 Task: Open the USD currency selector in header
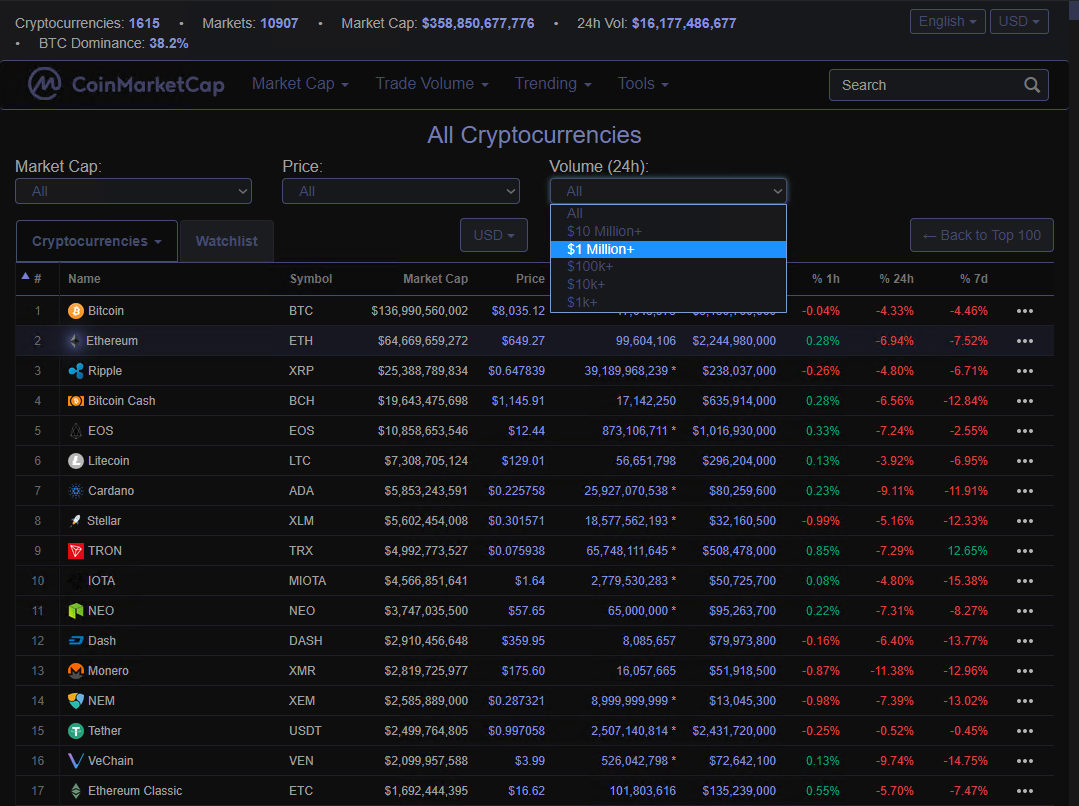[1019, 21]
